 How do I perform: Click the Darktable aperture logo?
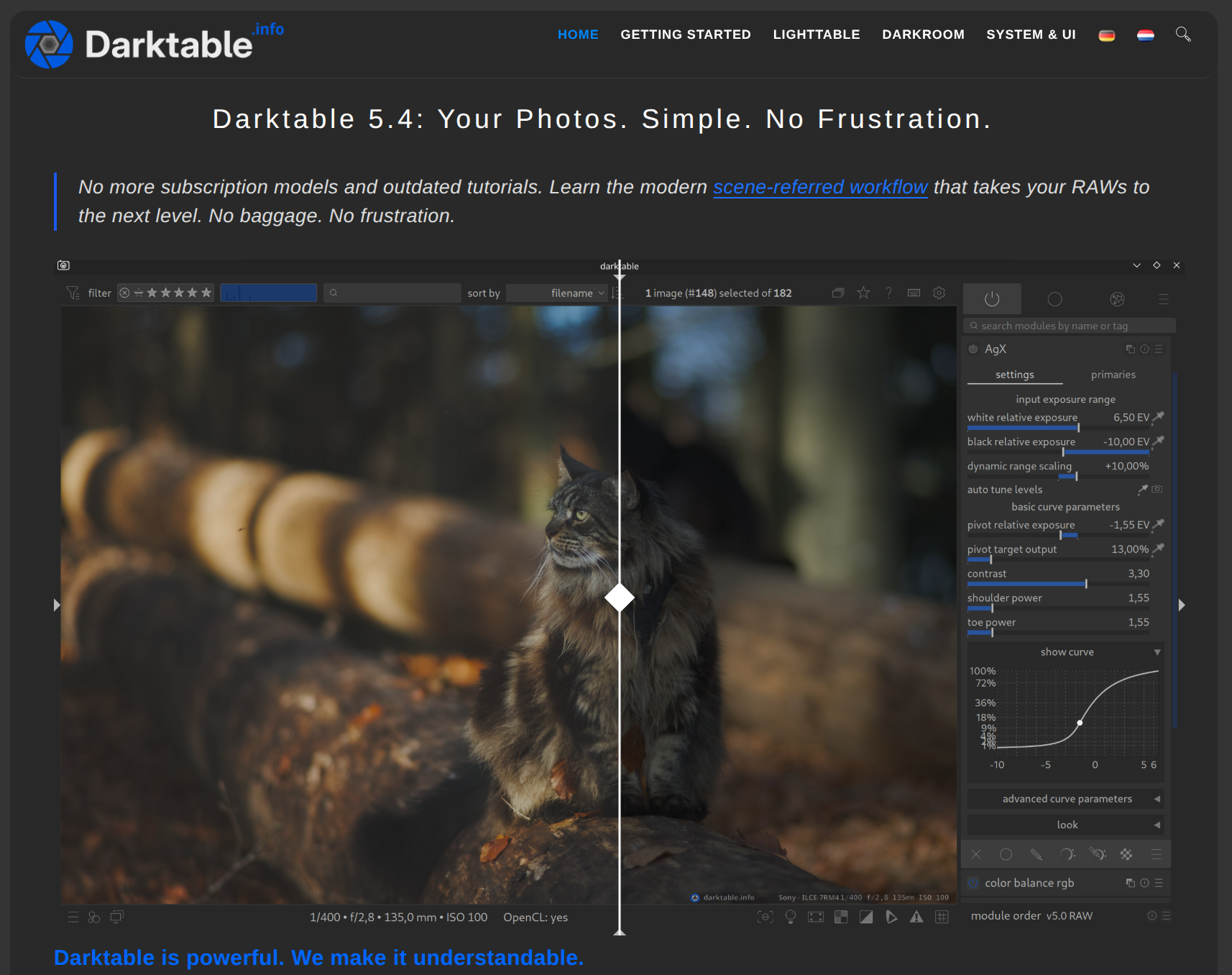[x=49, y=45]
